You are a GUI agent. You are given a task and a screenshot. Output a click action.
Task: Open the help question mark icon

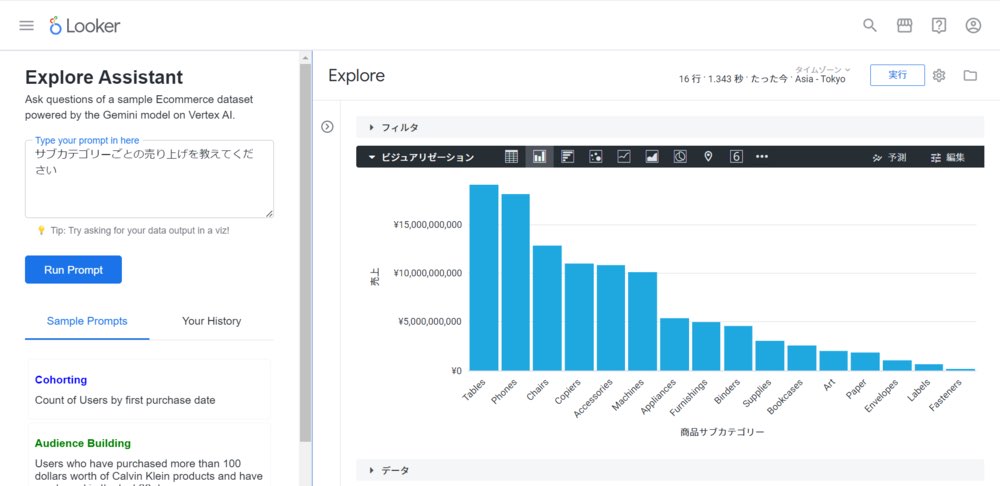(938, 26)
